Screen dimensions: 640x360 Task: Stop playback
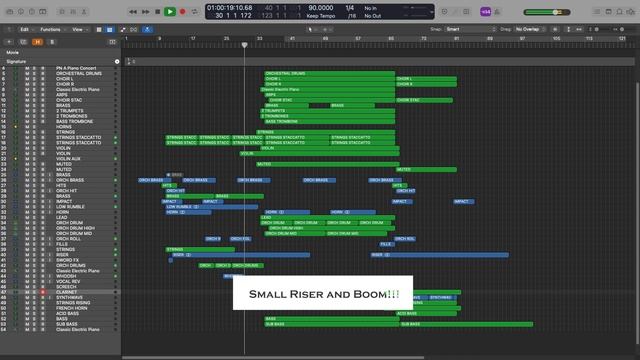(158, 12)
